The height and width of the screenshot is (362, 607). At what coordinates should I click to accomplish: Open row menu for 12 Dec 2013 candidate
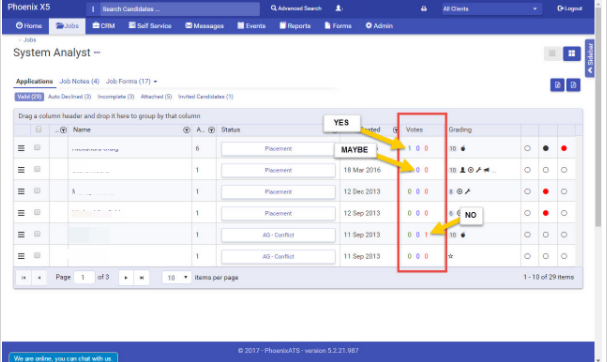point(21,191)
